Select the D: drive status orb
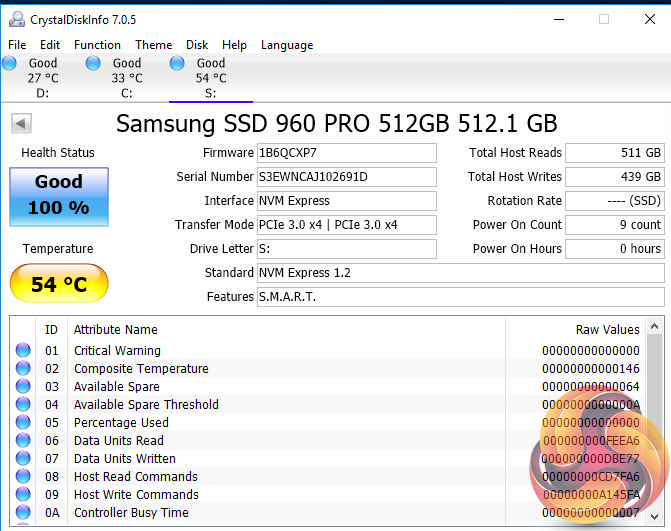Viewport: 671px width, 531px height. point(9,64)
